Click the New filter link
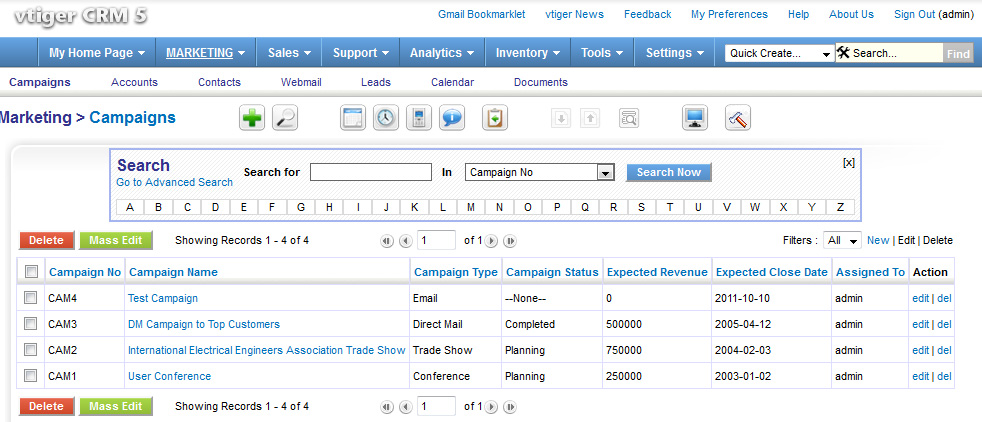The width and height of the screenshot is (982, 422). click(878, 240)
